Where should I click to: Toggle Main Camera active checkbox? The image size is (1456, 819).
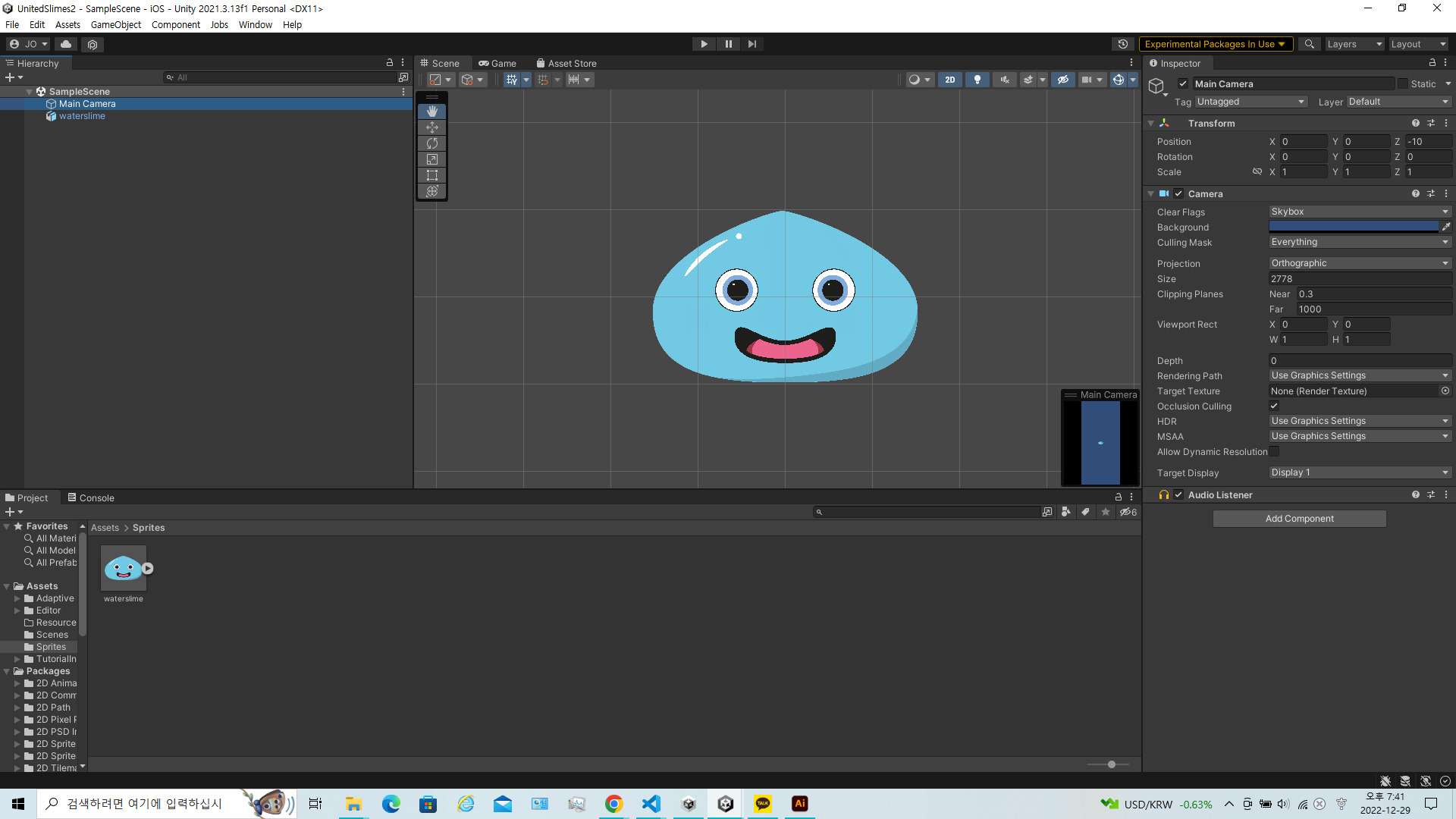click(x=1183, y=83)
